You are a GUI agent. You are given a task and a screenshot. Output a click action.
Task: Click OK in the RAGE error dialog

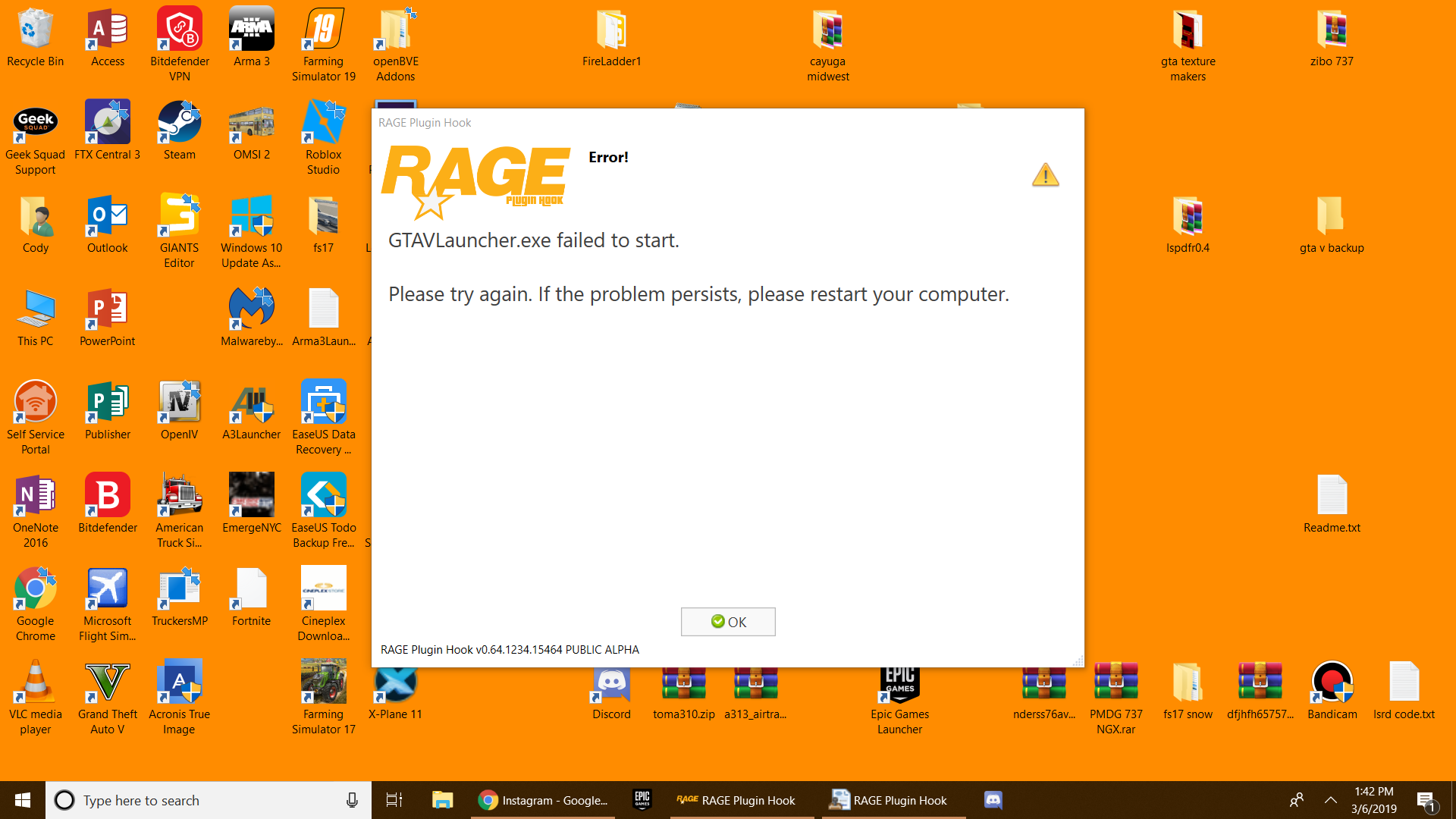[x=727, y=622]
